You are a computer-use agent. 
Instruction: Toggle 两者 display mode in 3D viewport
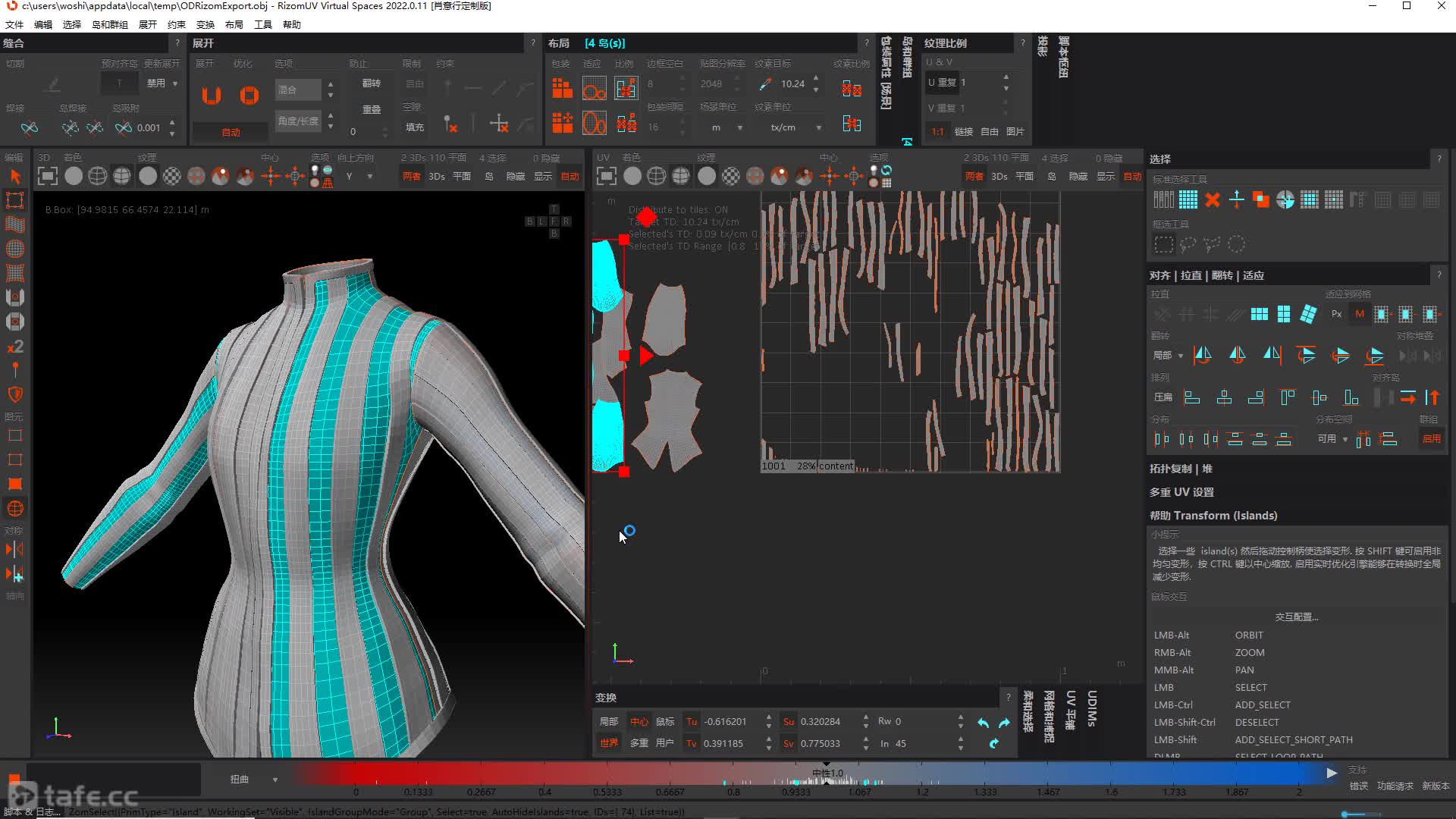(x=412, y=177)
